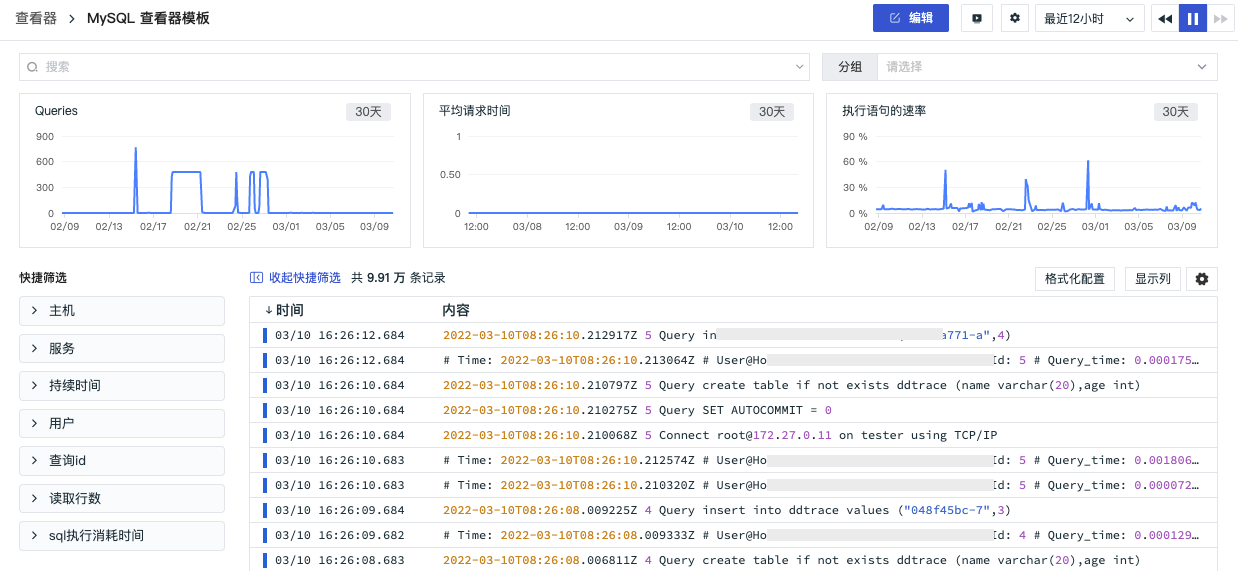The width and height of the screenshot is (1238, 571).
Task: Open the 显示列 display columns menu
Action: tap(1153, 279)
